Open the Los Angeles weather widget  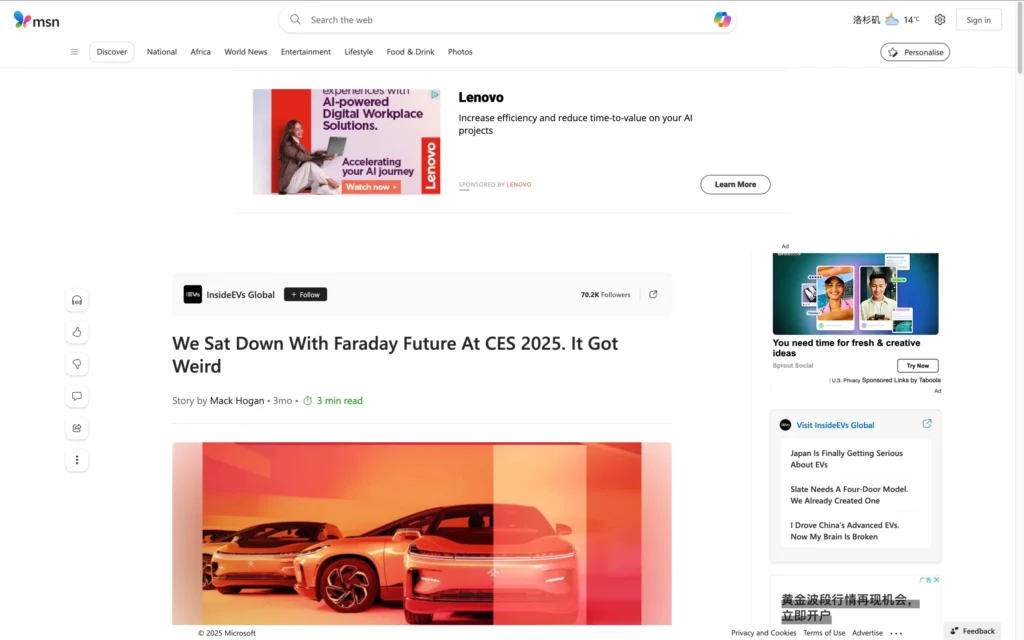click(x=886, y=20)
